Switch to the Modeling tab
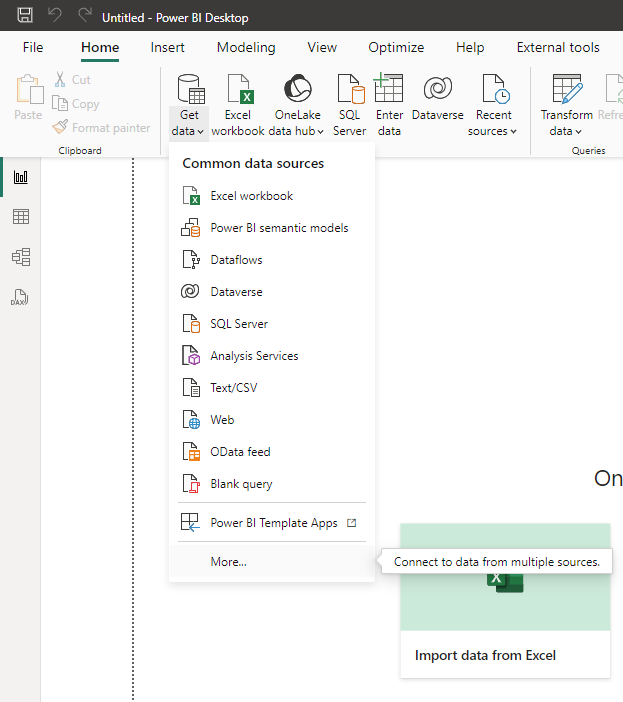623x702 pixels. [x=246, y=47]
